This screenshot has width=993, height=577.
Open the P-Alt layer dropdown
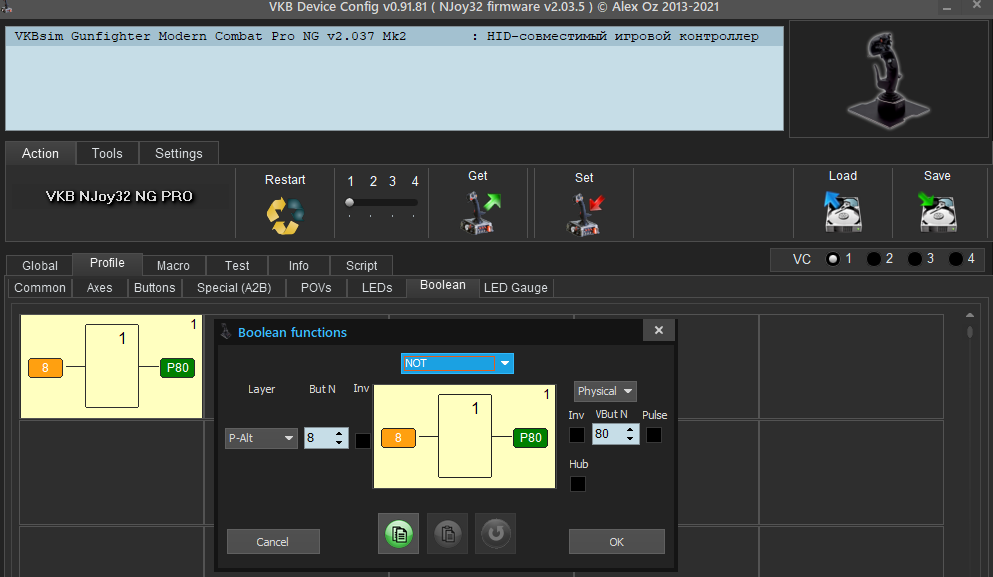coord(261,438)
